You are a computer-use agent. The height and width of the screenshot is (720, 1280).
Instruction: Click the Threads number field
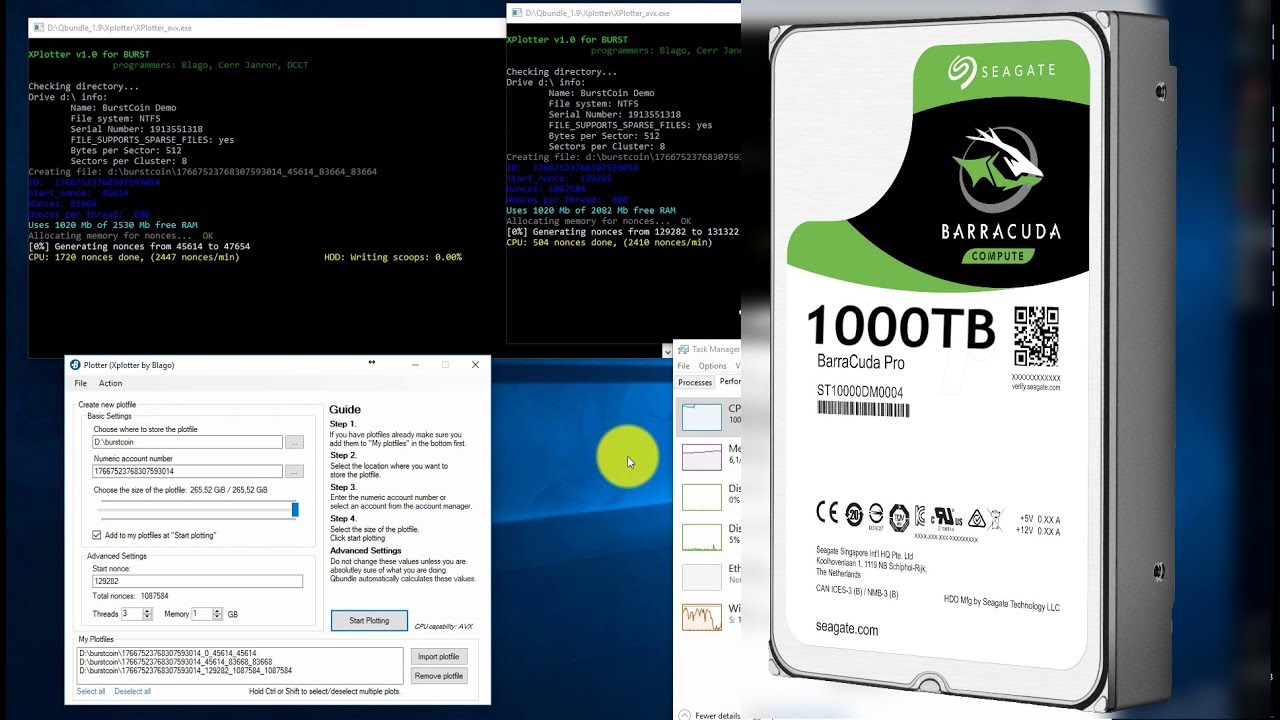132,614
